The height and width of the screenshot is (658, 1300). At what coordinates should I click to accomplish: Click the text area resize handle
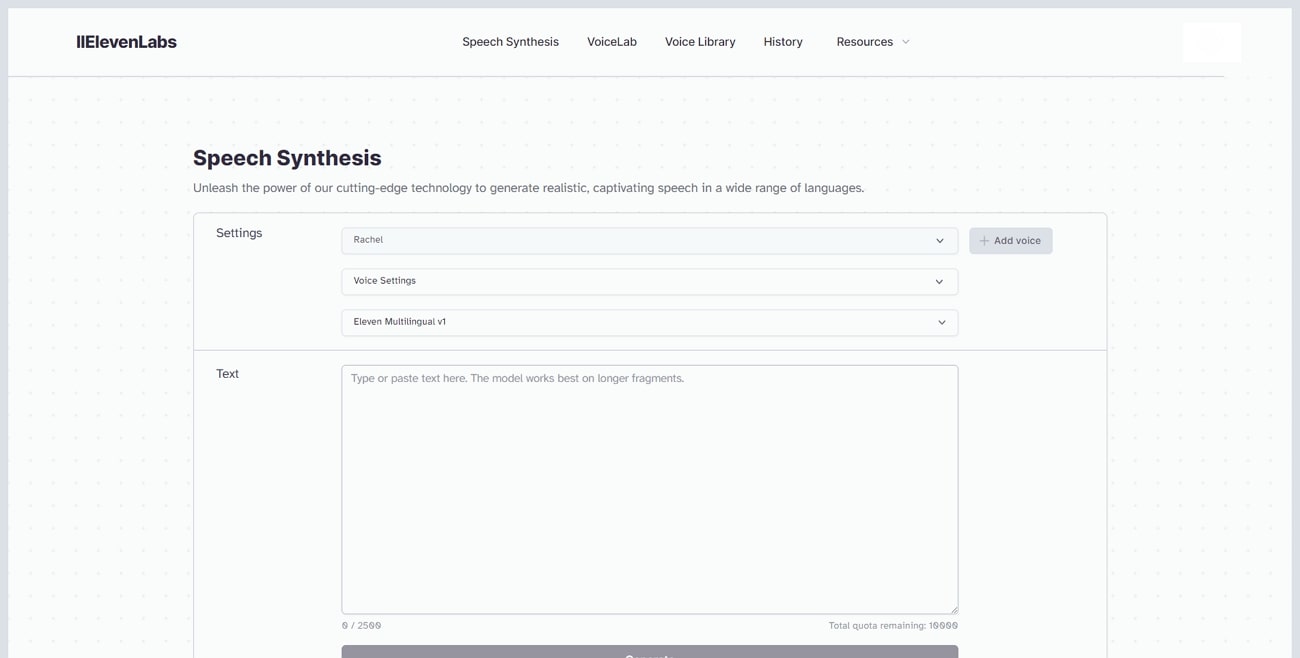[953, 609]
